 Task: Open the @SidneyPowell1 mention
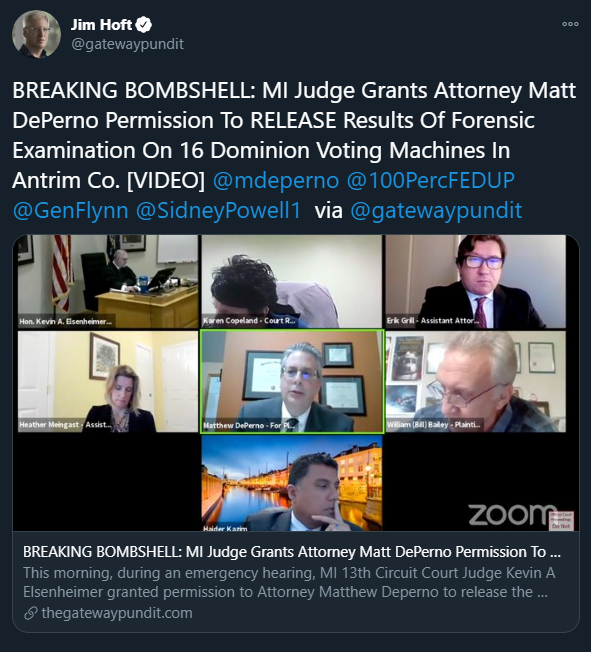pyautogui.click(x=218, y=210)
